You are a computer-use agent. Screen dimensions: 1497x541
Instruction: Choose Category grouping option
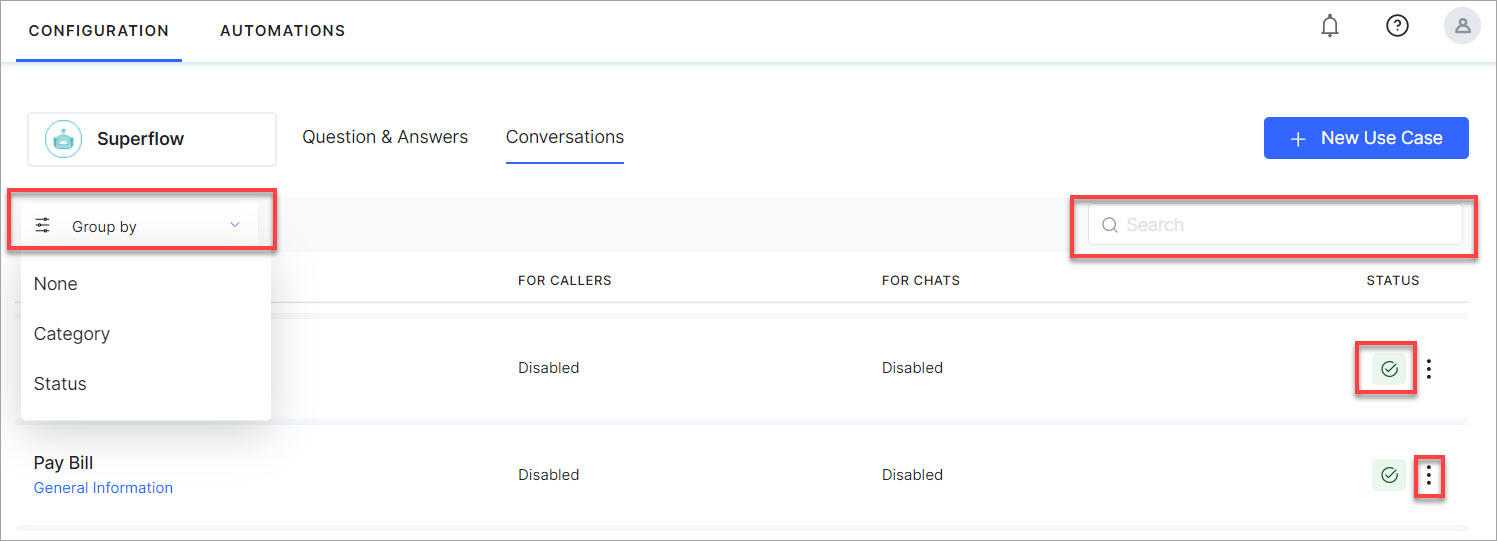coord(72,334)
